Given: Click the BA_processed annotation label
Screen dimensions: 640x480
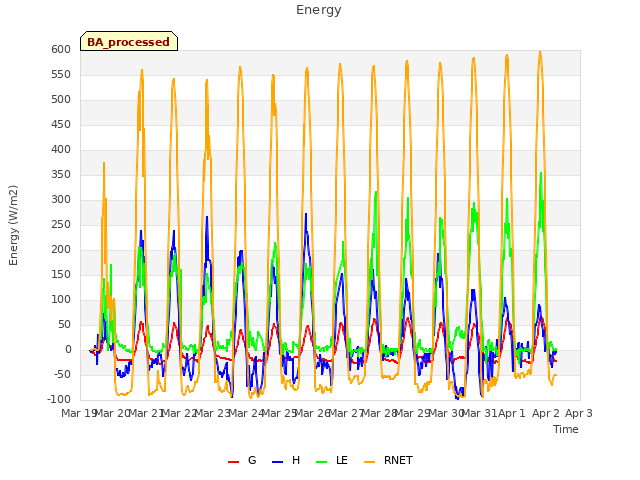Looking at the screenshot, I should point(129,42).
